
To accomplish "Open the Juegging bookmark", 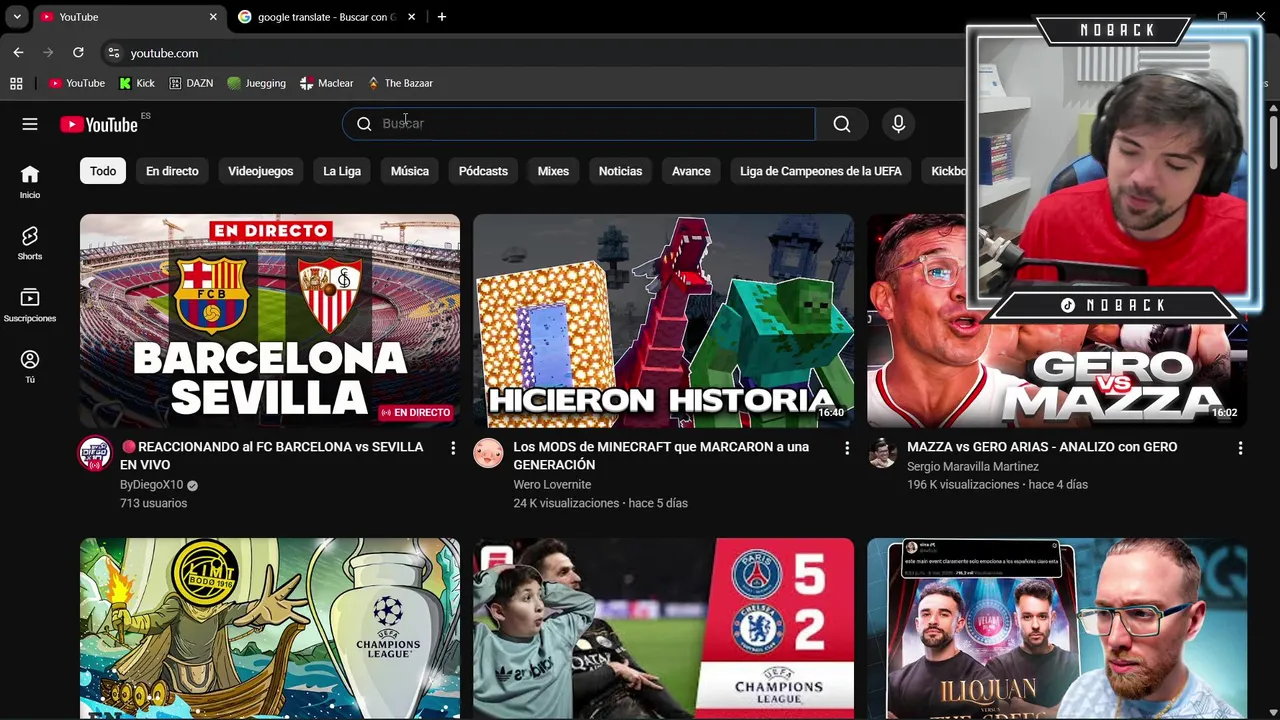I will click(256, 83).
